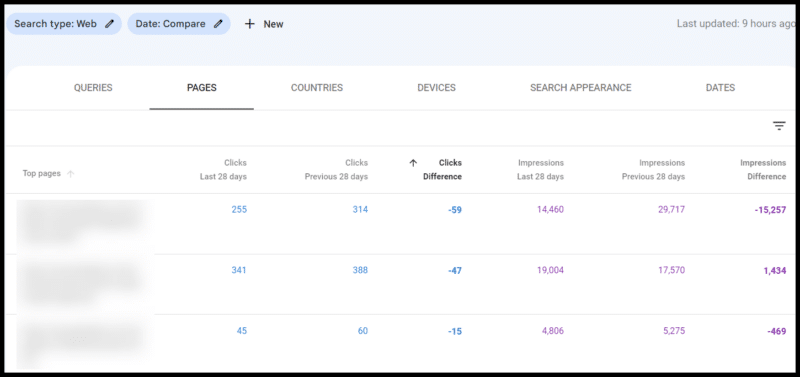Image resolution: width=800 pixels, height=377 pixels.
Task: Sort by Impressions Last 28 days column
Action: click(x=541, y=170)
